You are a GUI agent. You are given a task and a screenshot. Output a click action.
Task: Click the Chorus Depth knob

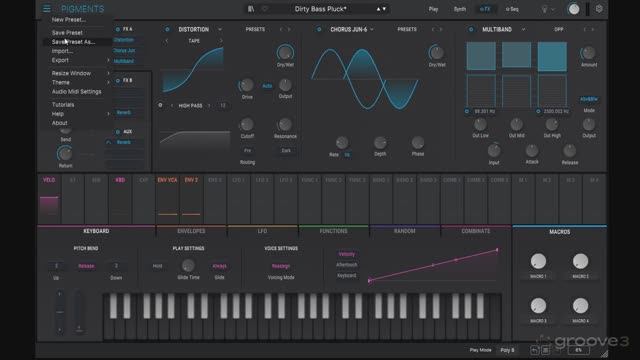click(380, 142)
